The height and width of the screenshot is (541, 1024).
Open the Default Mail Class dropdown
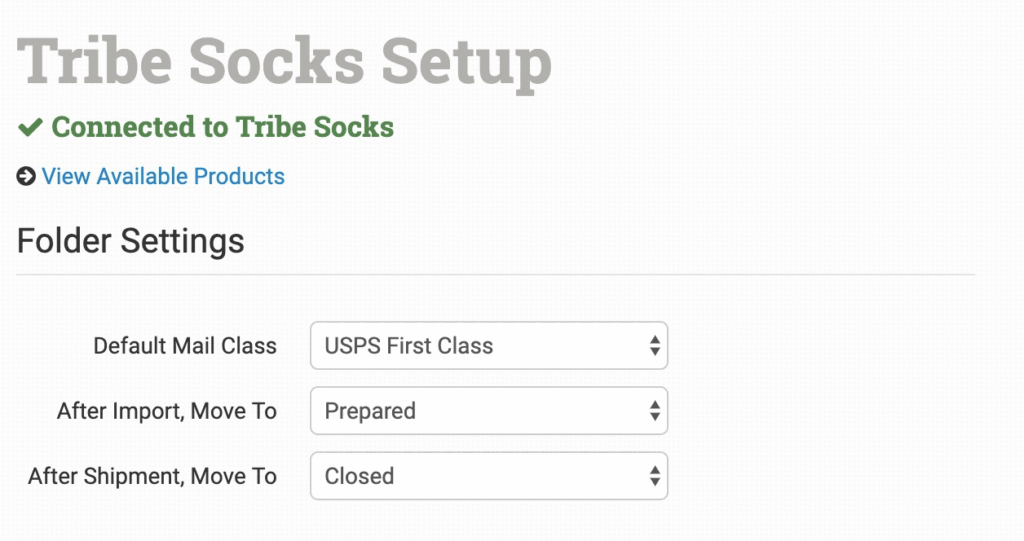pos(488,346)
